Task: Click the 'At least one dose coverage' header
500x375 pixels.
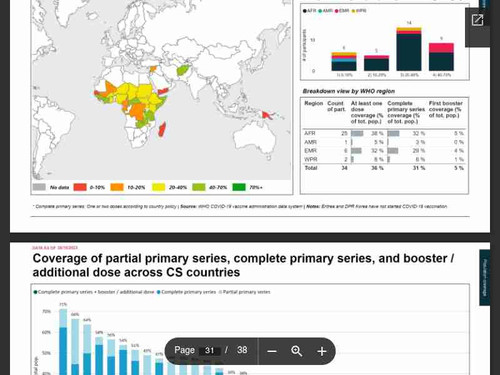Action: (366, 112)
